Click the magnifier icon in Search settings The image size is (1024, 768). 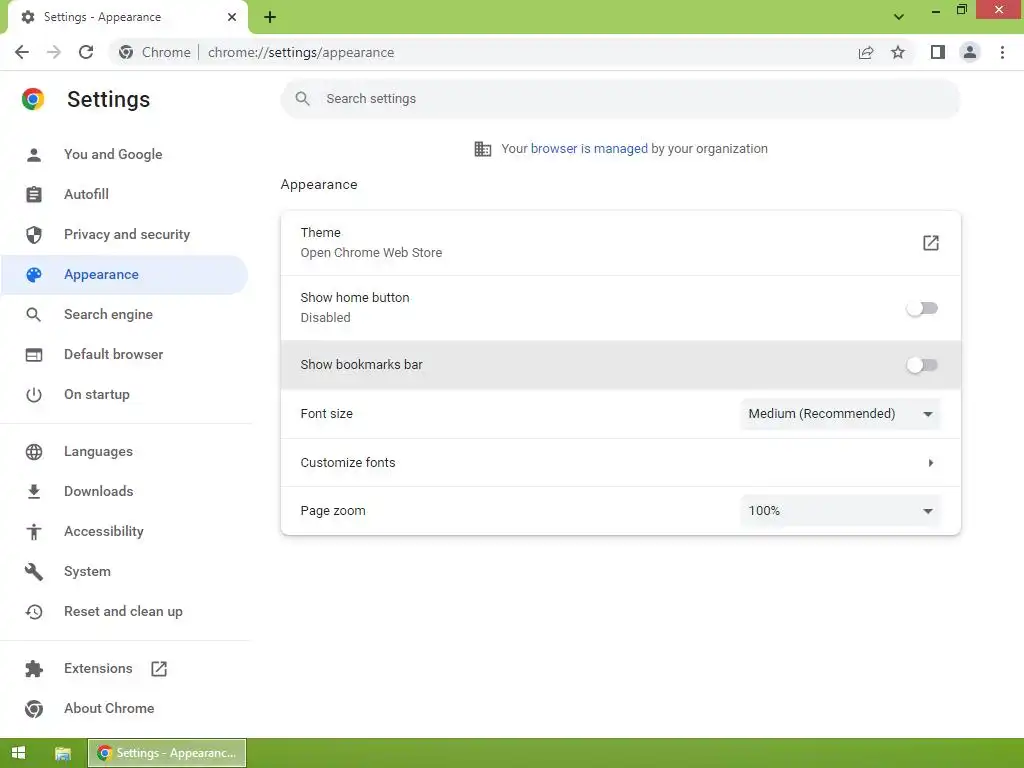tap(302, 99)
